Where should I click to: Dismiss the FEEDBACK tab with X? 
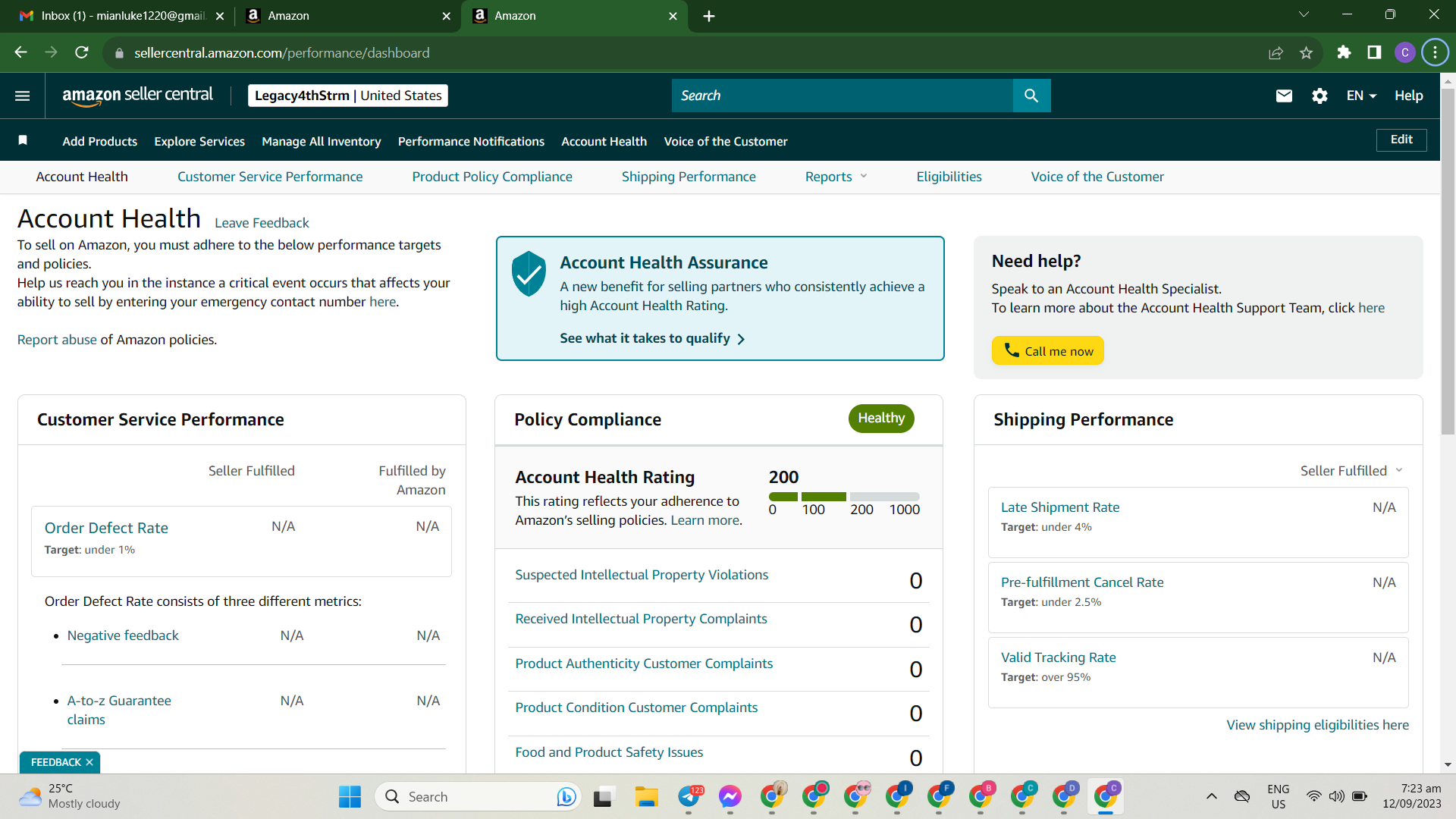coord(89,762)
